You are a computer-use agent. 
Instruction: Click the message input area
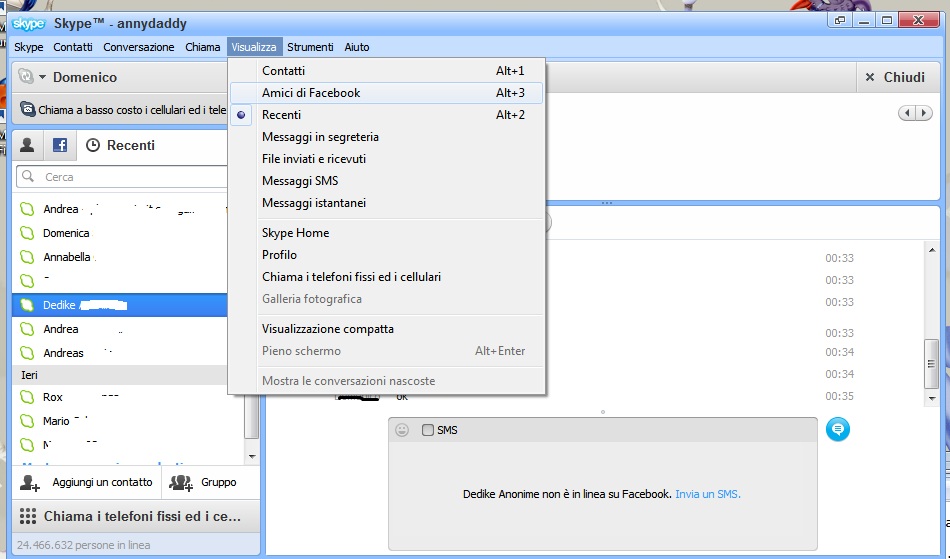(x=603, y=495)
